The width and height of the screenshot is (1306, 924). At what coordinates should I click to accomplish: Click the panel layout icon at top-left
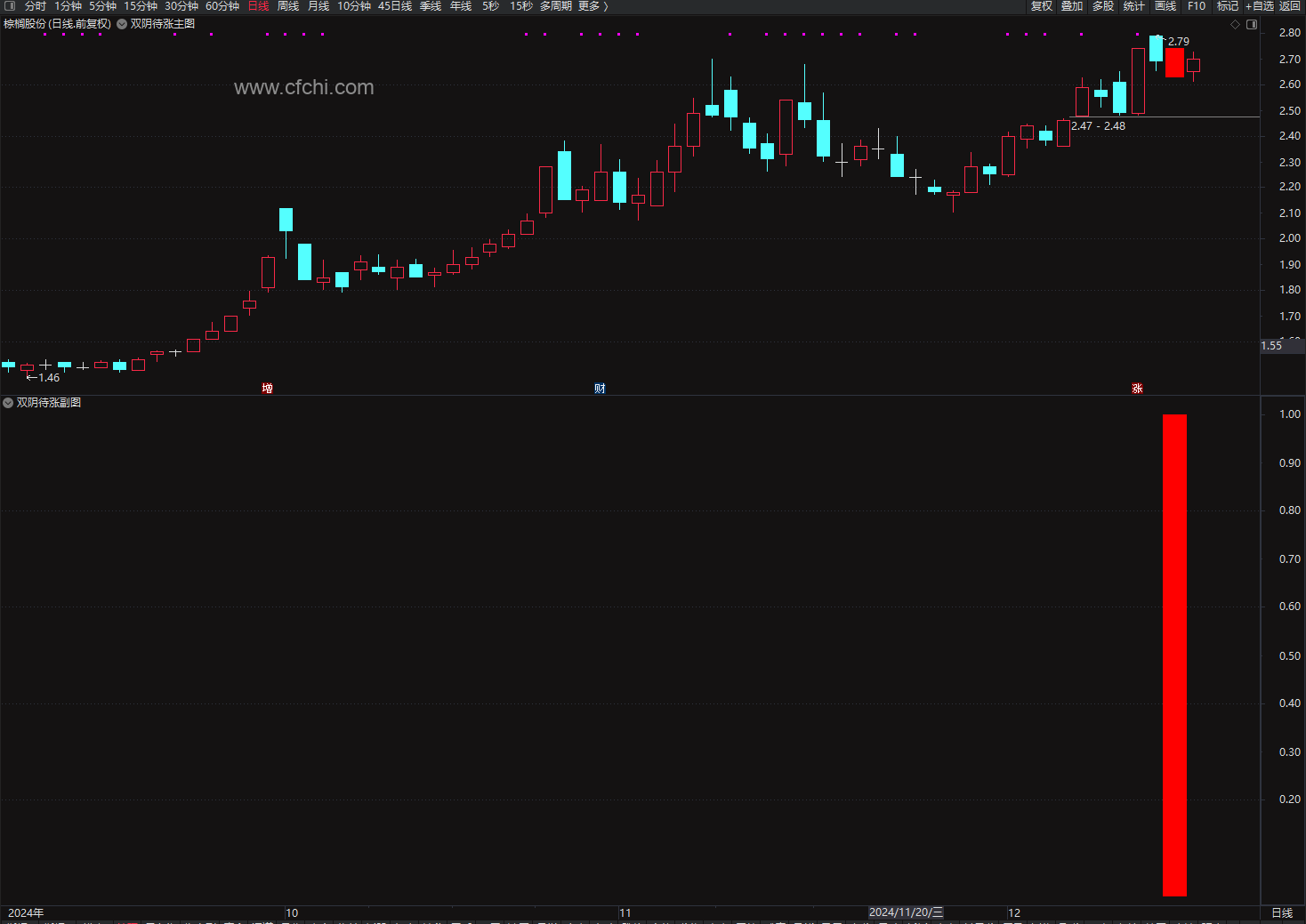(x=11, y=6)
